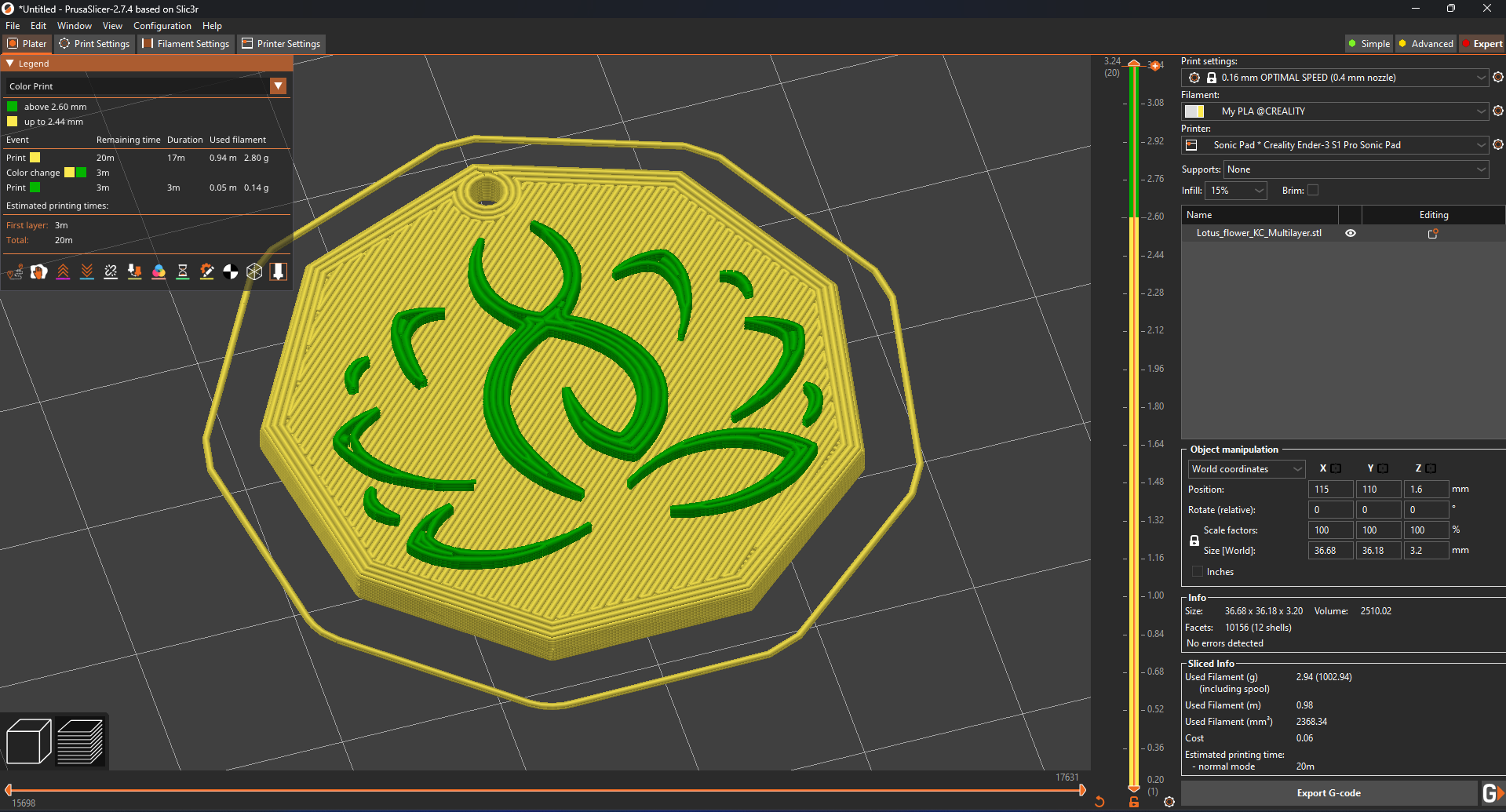Click the vertical slider lock icon
Viewport: 1506px width, 812px height.
(1134, 802)
